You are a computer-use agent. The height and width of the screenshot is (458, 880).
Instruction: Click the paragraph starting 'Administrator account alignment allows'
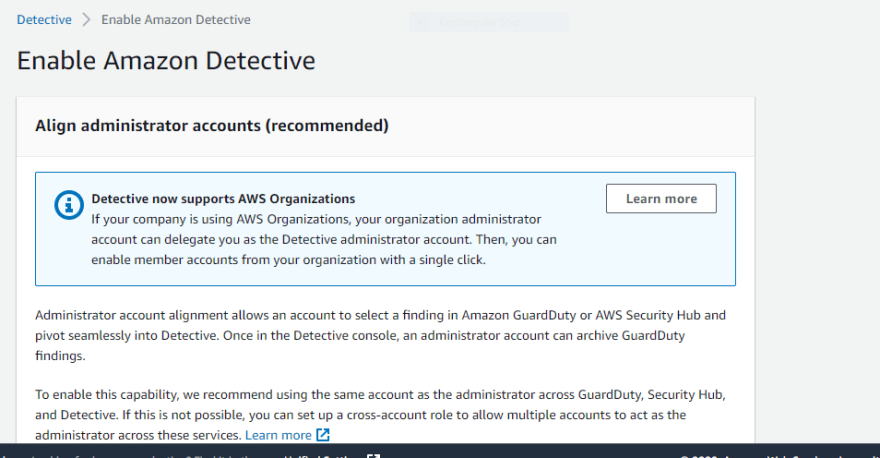[381, 336]
